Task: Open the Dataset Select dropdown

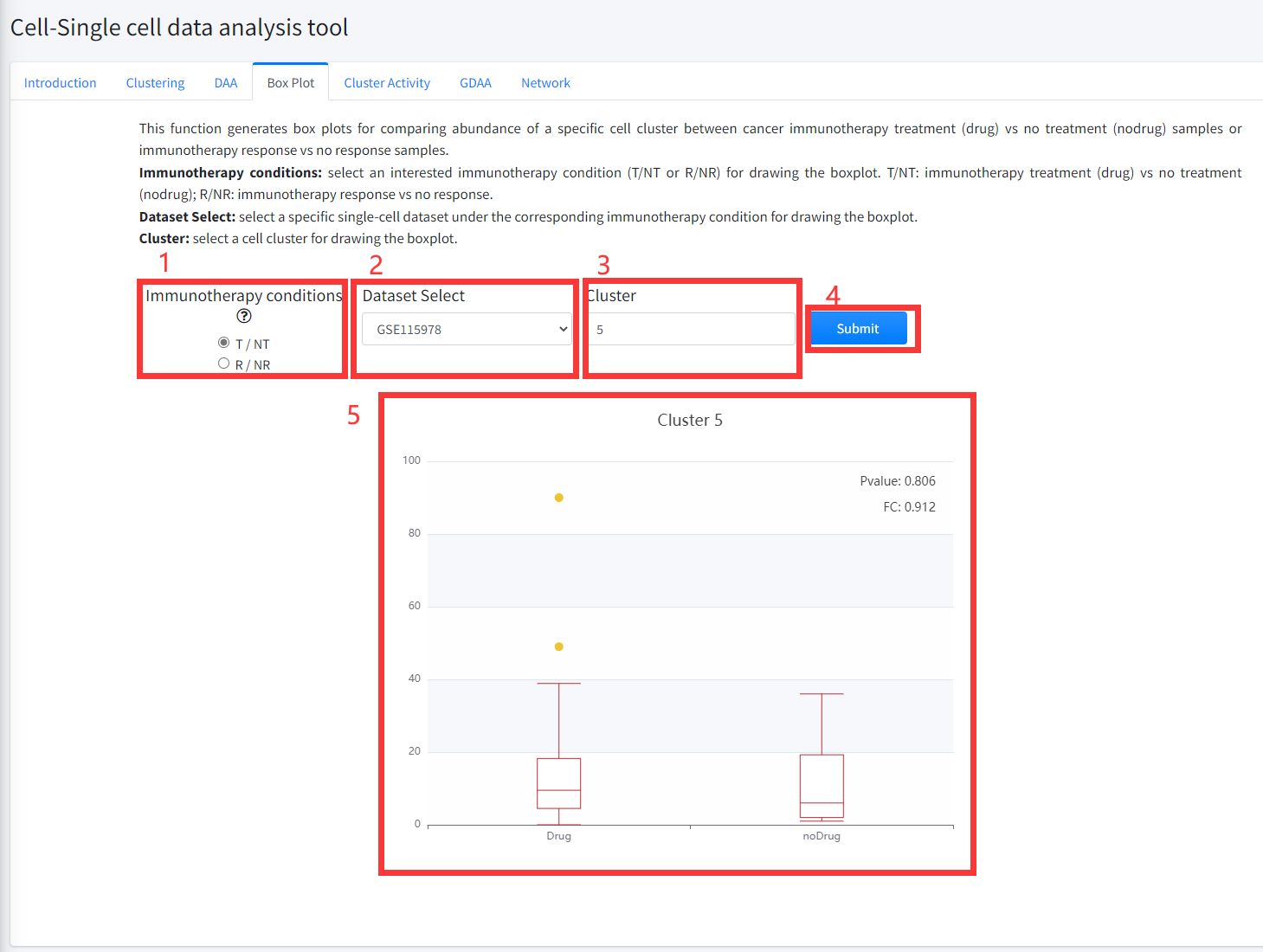Action: tap(467, 330)
